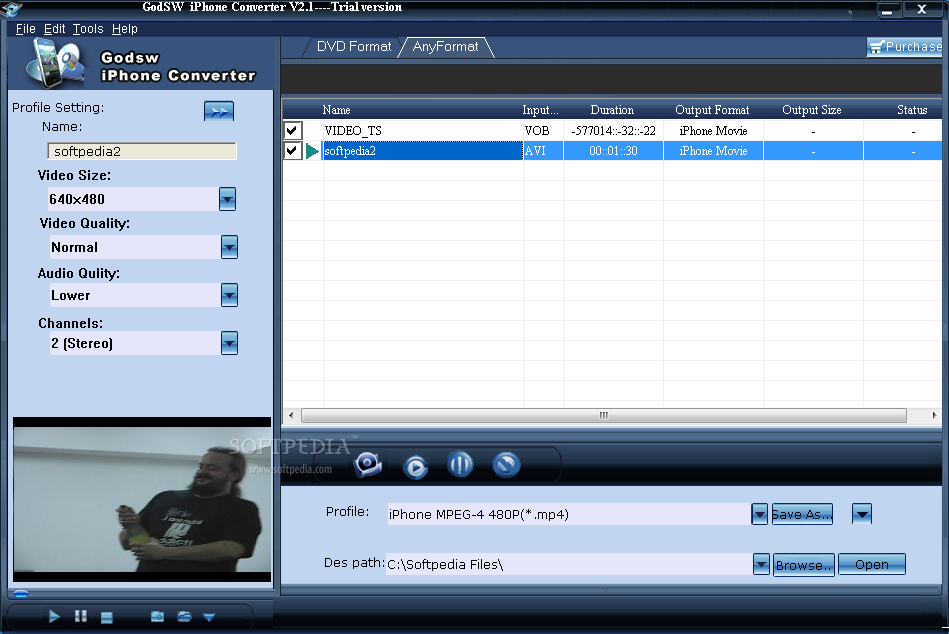Open the snapshot folder icon
Viewport: 949px width, 634px height.
(x=184, y=616)
